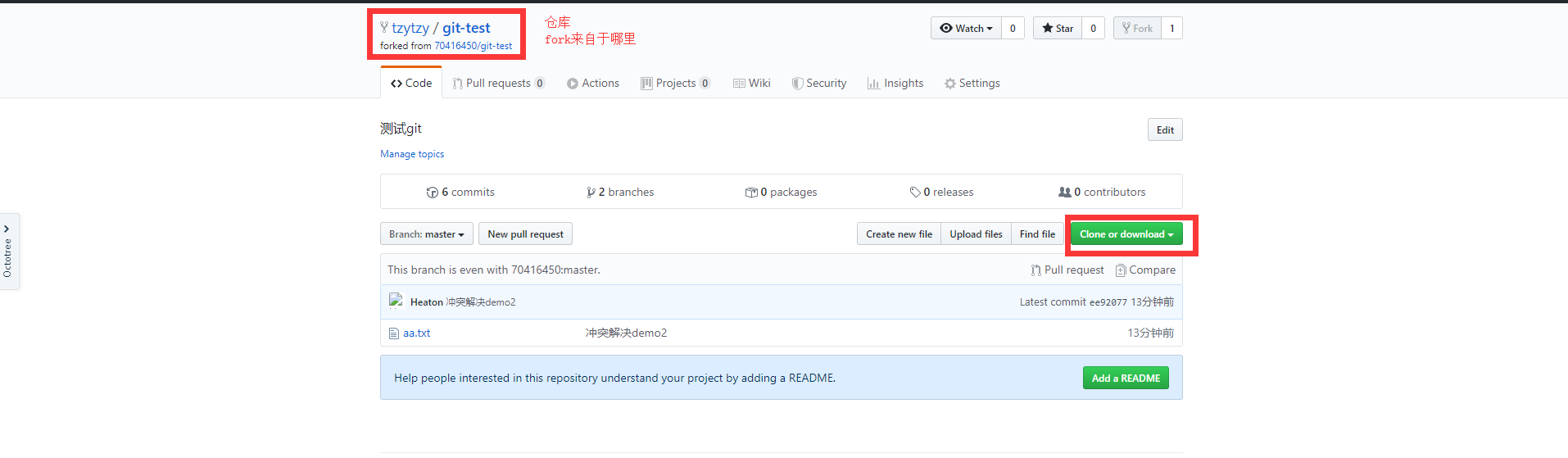Viewport: 1568px width, 458px height.
Task: Switch to the Code tab
Action: pos(411,83)
